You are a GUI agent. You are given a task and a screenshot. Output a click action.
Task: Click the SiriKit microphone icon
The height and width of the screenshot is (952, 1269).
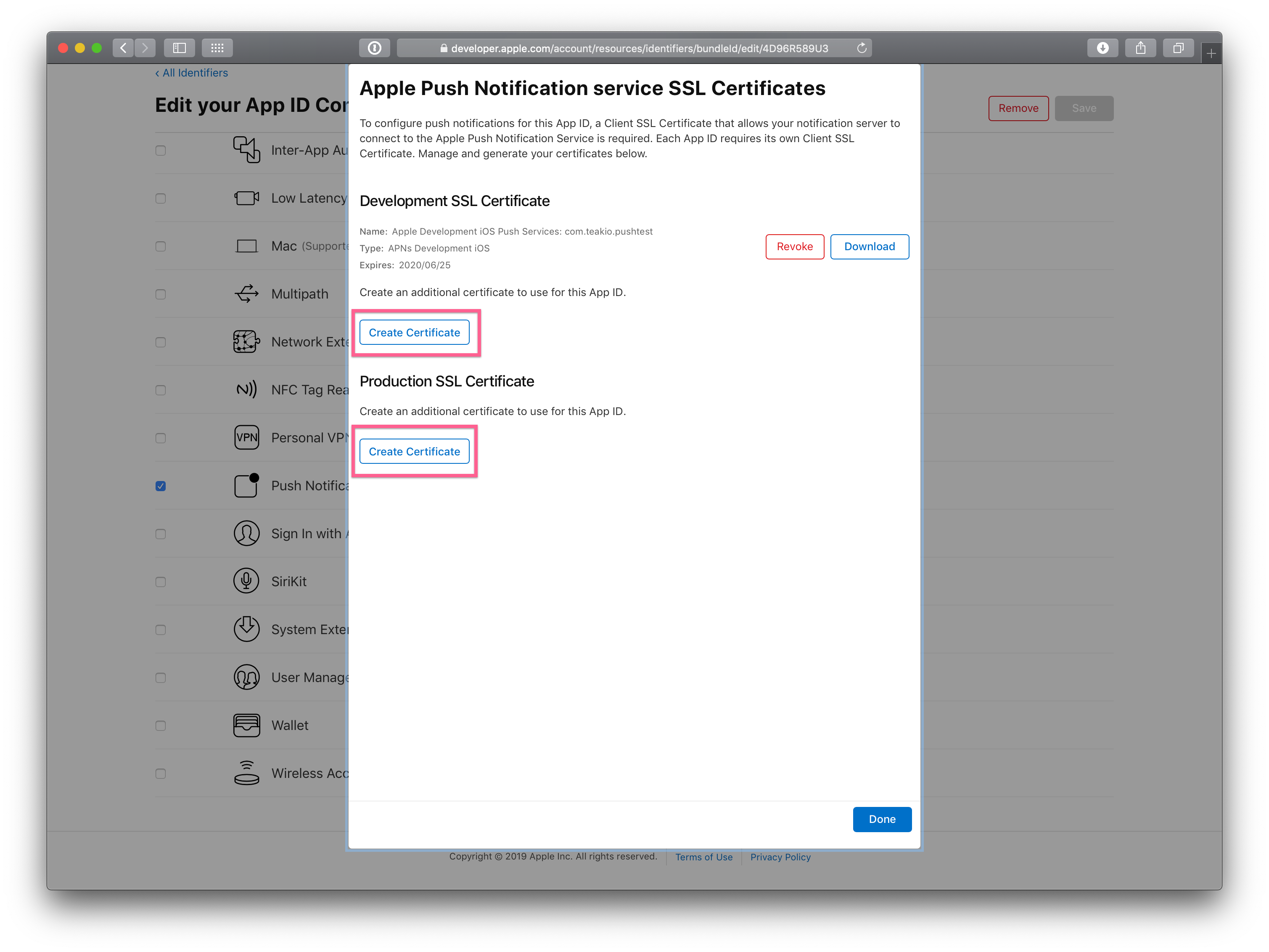tap(247, 581)
